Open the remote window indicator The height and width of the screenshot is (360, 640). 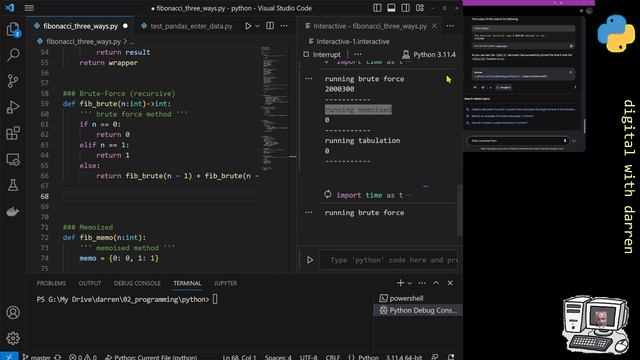9,356
